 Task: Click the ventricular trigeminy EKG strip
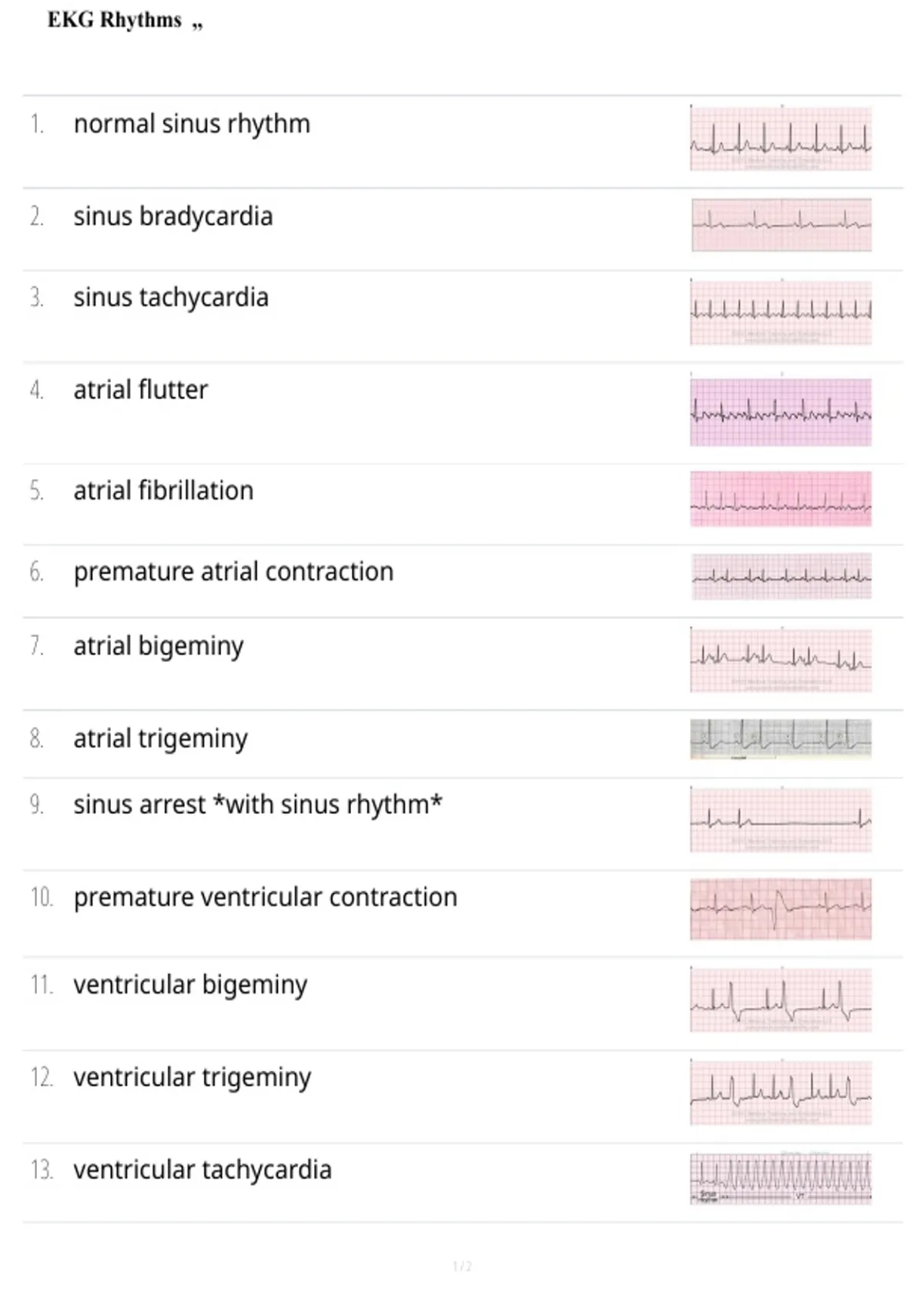tap(781, 1093)
